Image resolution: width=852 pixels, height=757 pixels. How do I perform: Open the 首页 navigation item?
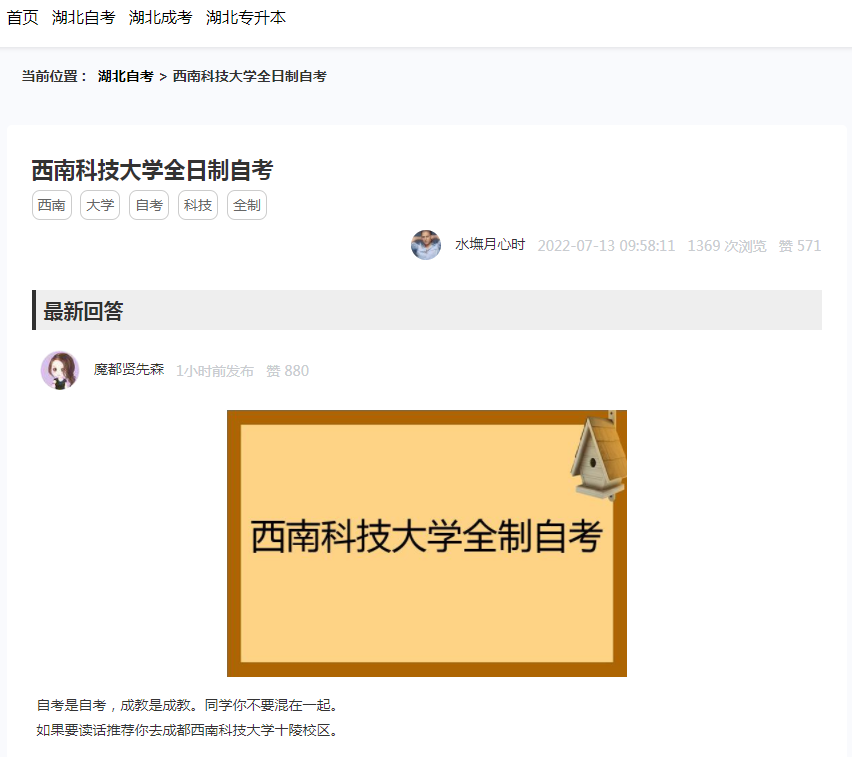coord(22,17)
